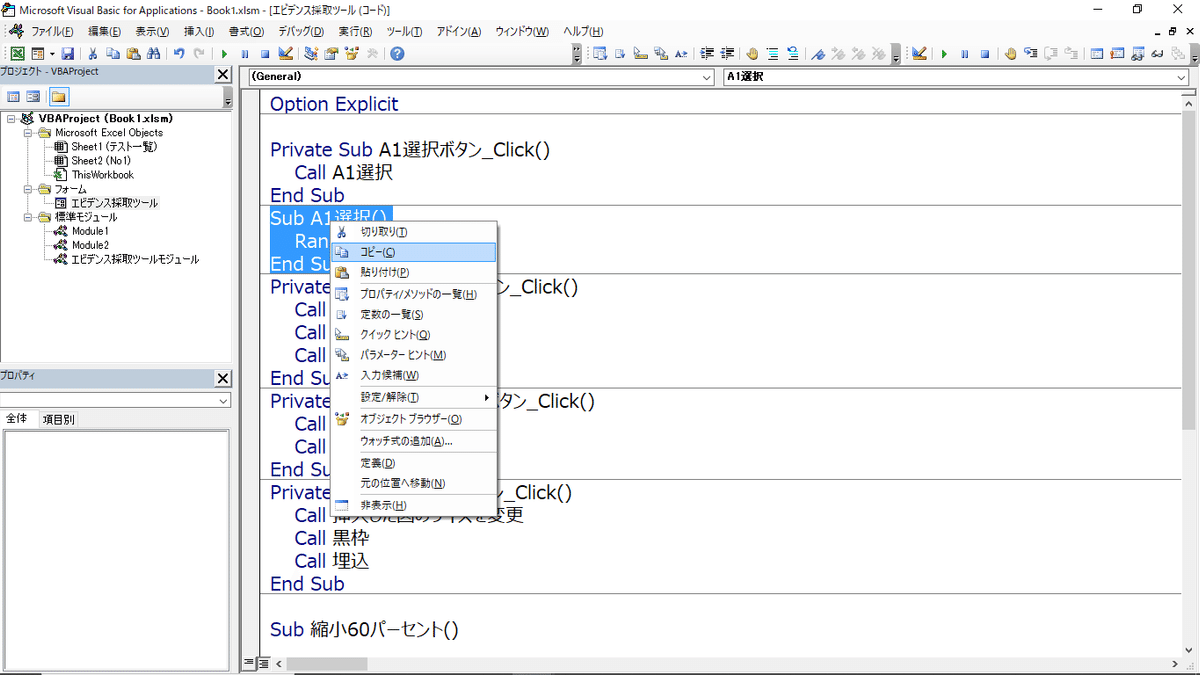Image resolution: width=1200 pixels, height=675 pixels.
Task: Choose ウォッチ式の追加(A) in the context menu
Action: point(413,441)
